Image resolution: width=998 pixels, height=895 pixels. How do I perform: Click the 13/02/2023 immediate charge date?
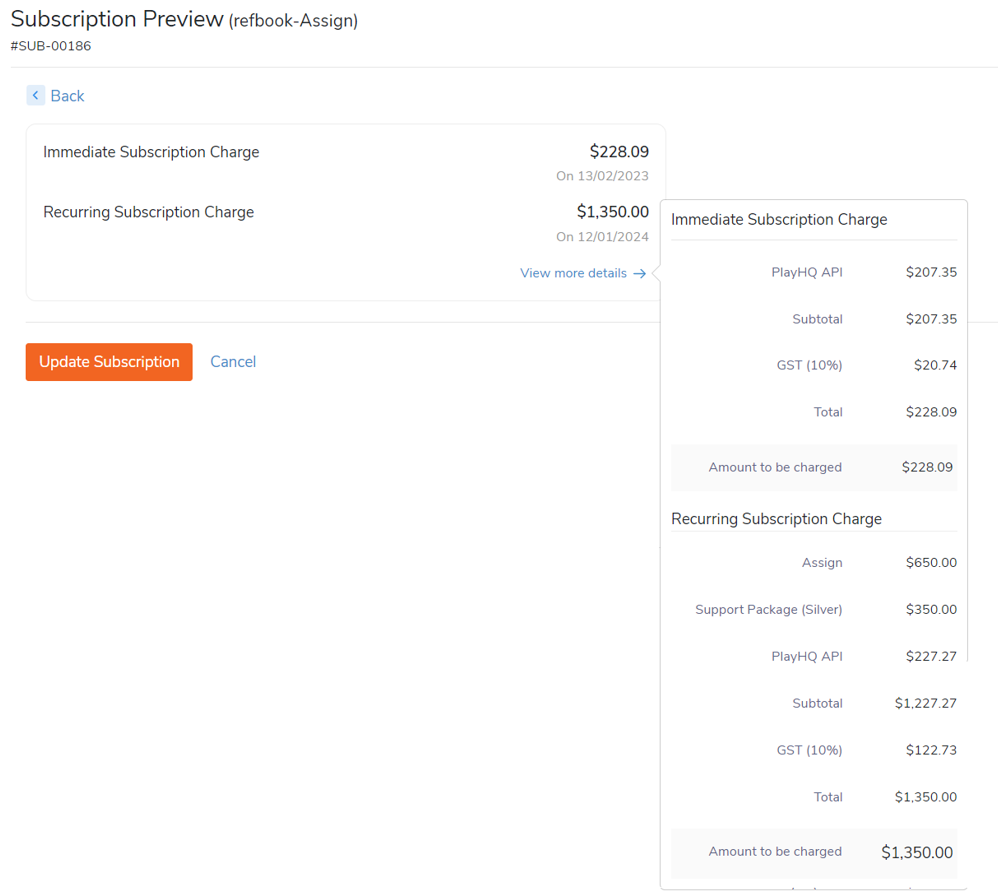tap(602, 176)
